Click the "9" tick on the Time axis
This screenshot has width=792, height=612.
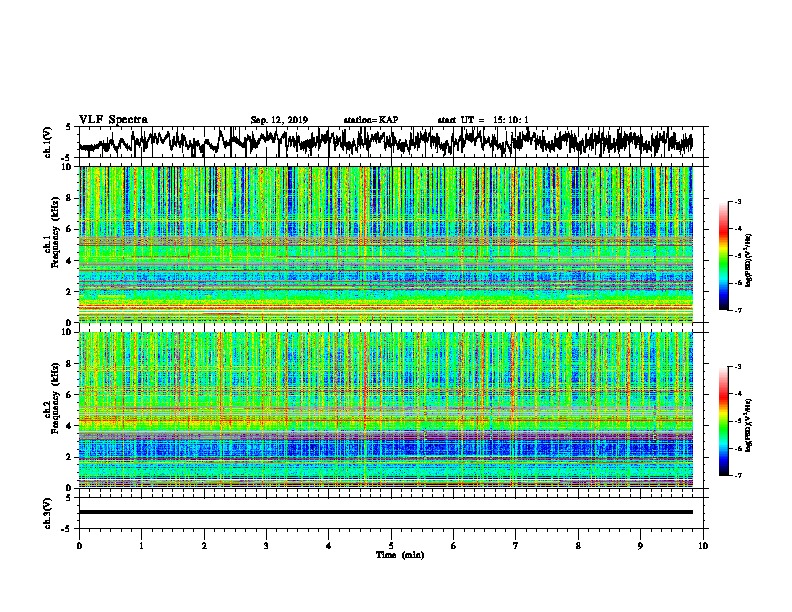640,546
